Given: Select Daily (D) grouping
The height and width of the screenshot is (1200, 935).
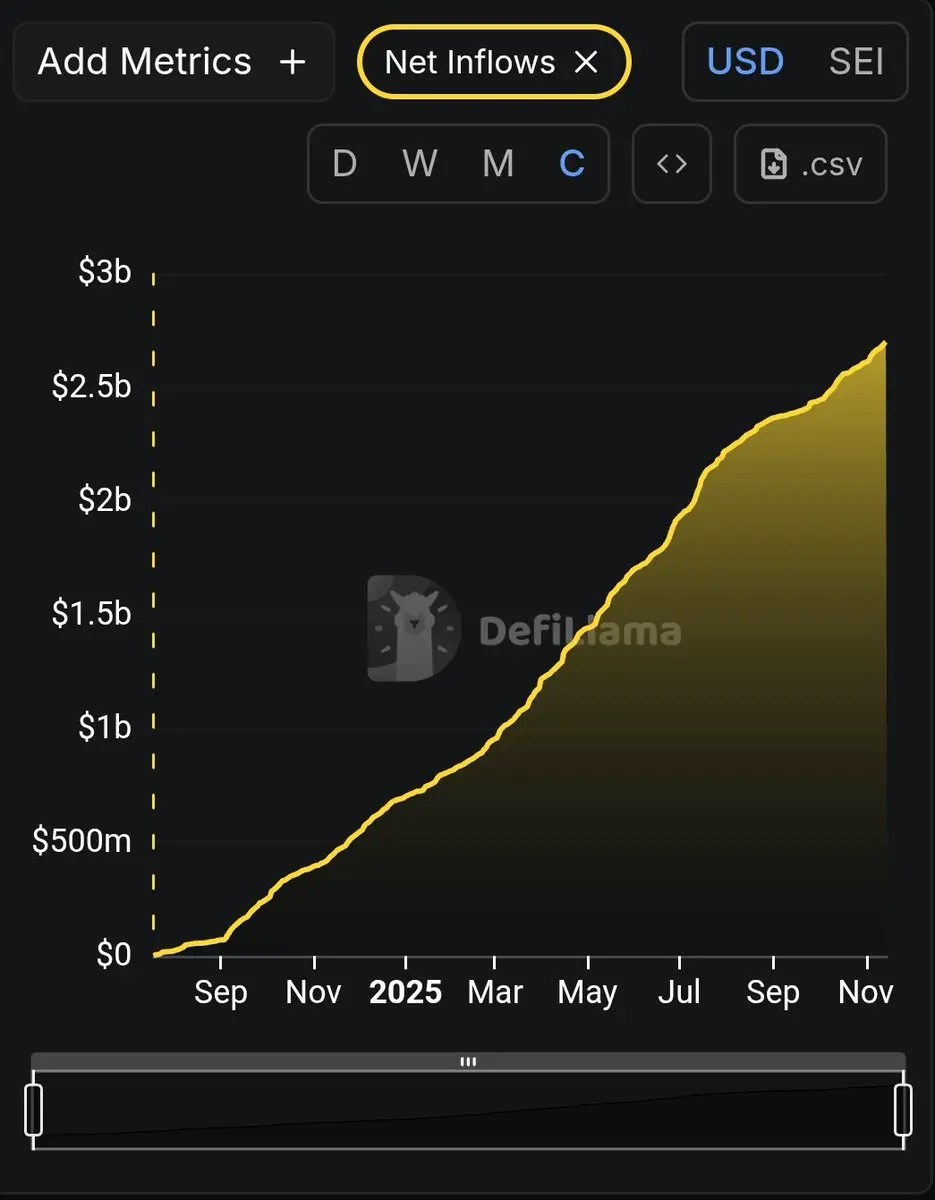Looking at the screenshot, I should coord(344,163).
